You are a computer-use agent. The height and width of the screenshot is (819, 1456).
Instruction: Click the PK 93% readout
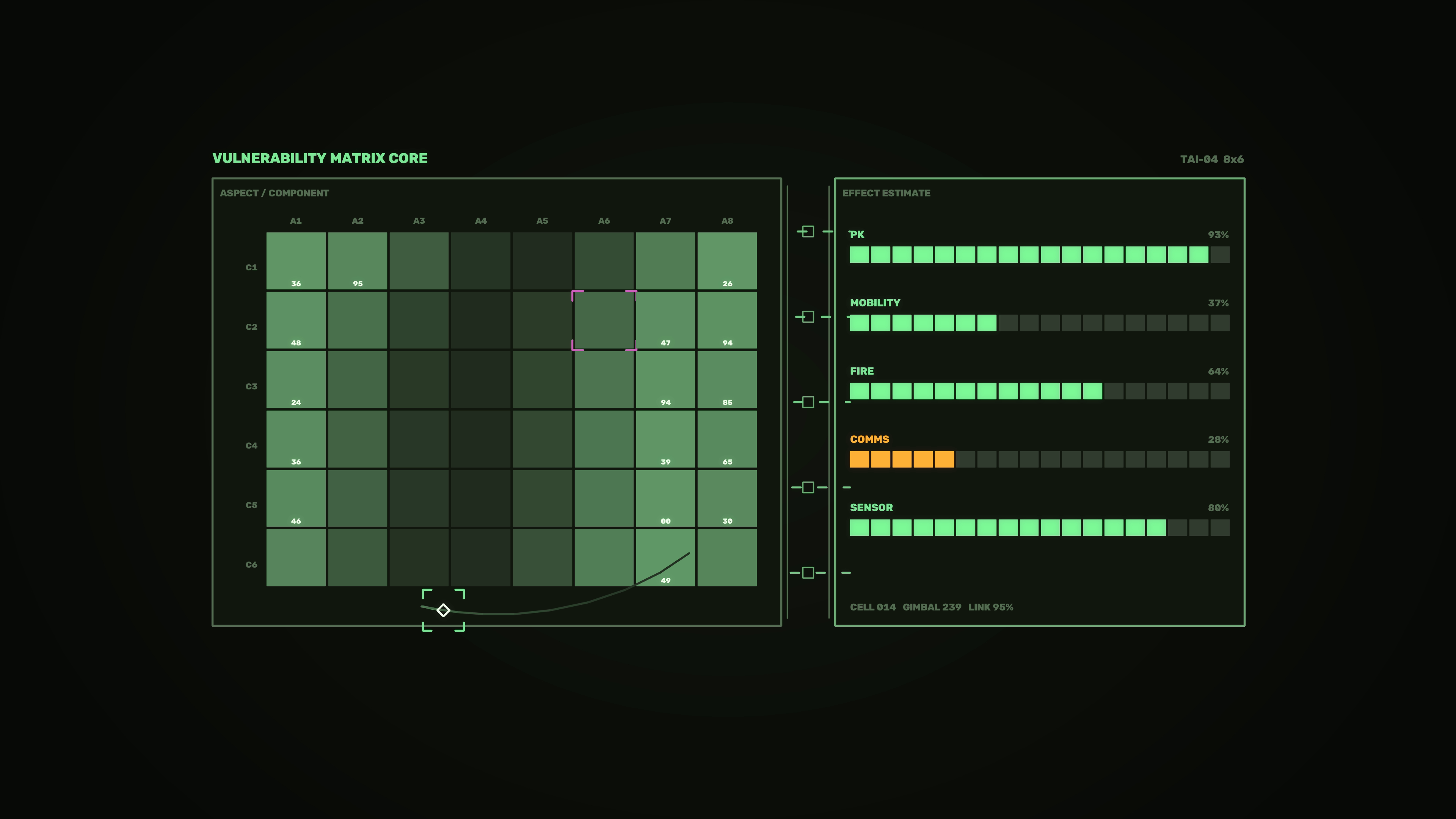[1219, 235]
